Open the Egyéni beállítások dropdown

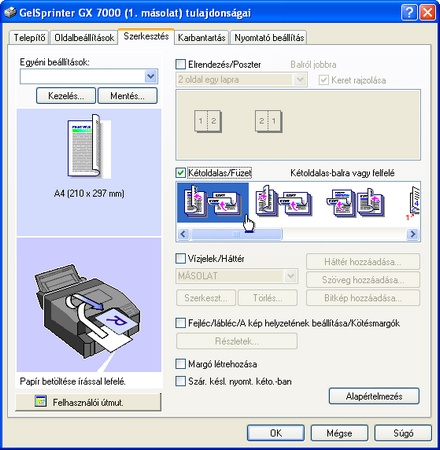pos(151,76)
